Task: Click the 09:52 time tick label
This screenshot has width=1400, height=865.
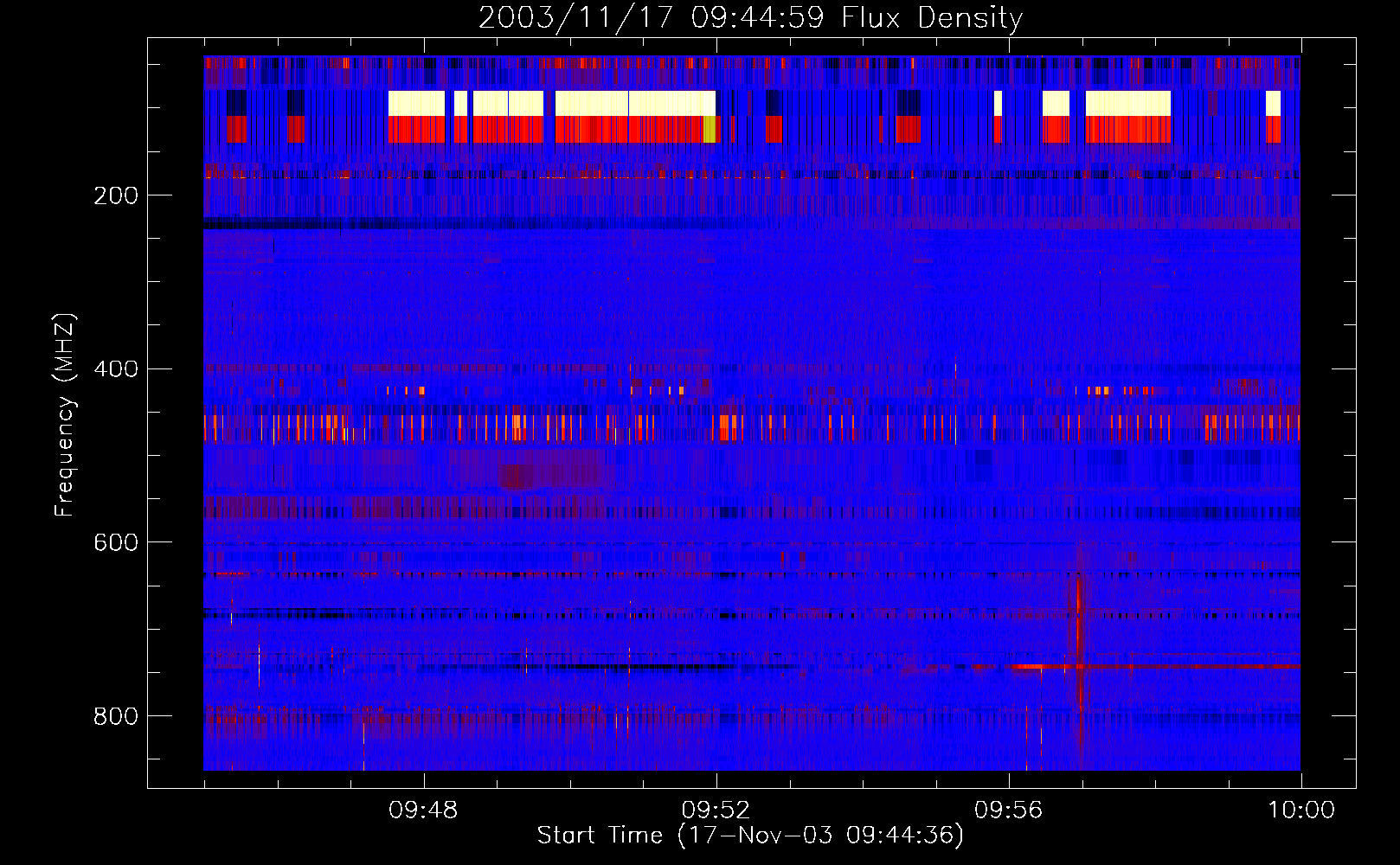Action: (x=716, y=811)
